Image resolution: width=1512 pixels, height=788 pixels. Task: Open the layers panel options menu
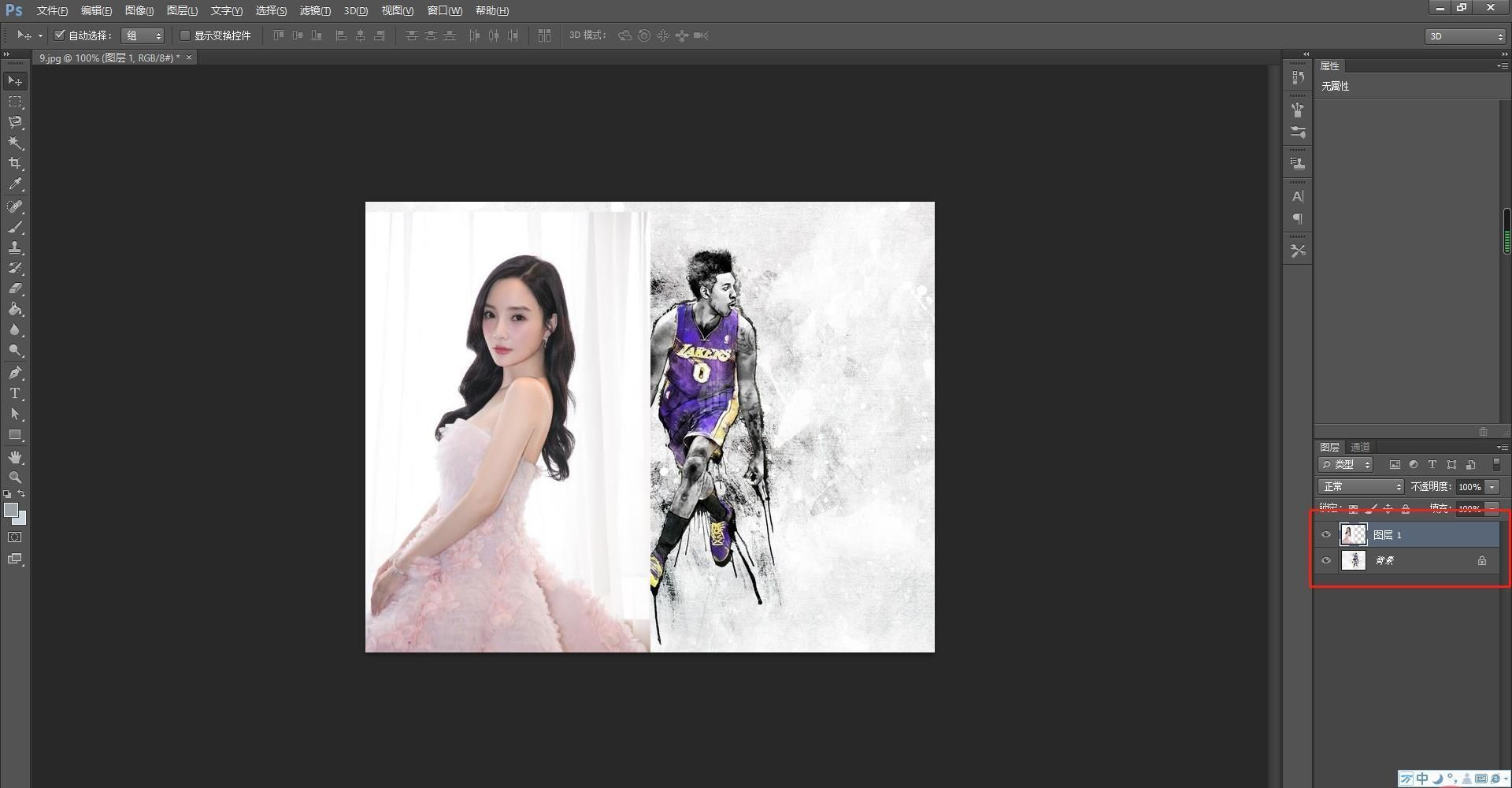pyautogui.click(x=1501, y=447)
